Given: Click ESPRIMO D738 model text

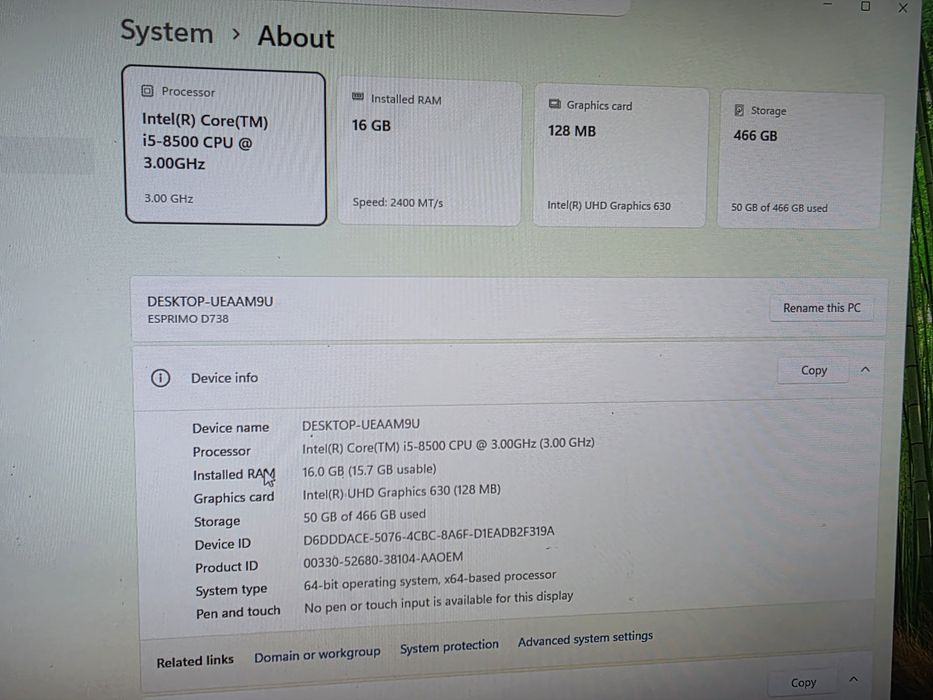Looking at the screenshot, I should click(x=188, y=319).
